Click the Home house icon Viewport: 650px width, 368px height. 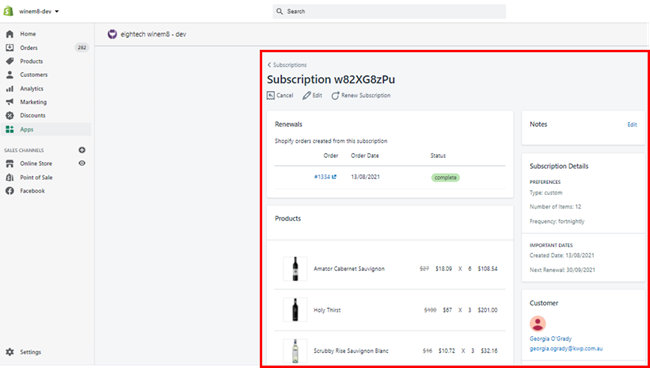tap(10, 34)
